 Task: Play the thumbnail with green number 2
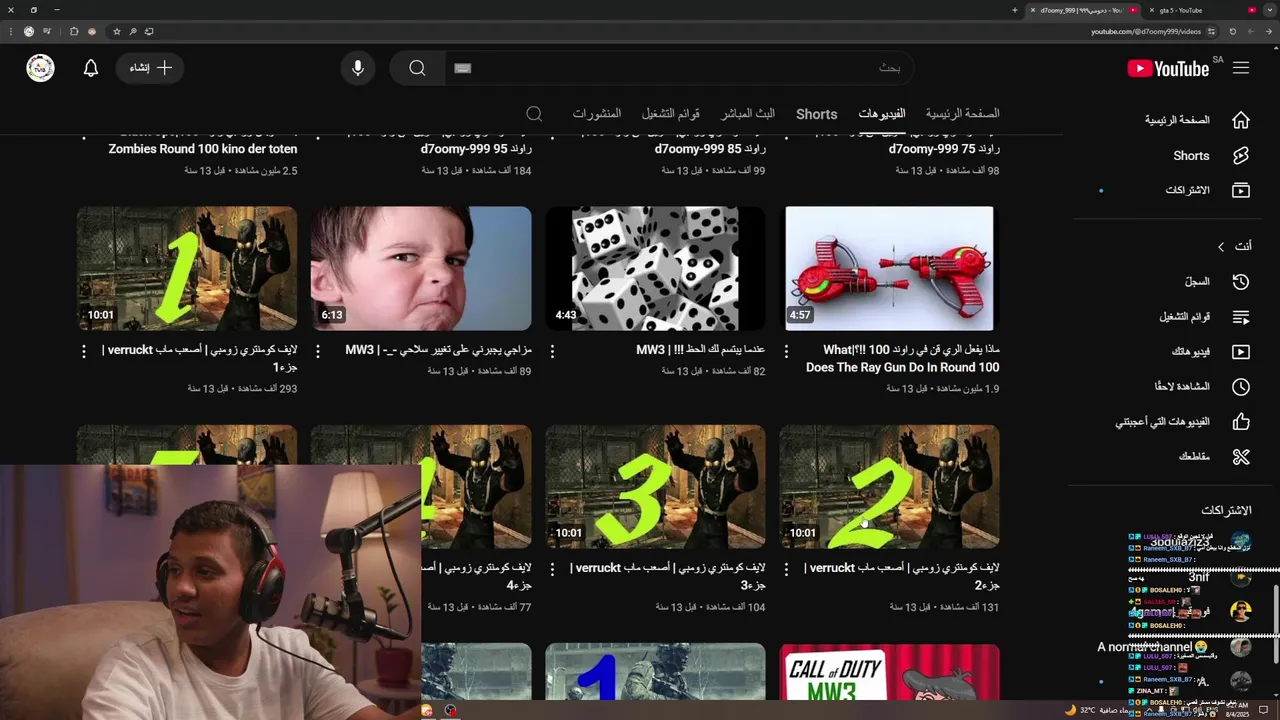(889, 487)
